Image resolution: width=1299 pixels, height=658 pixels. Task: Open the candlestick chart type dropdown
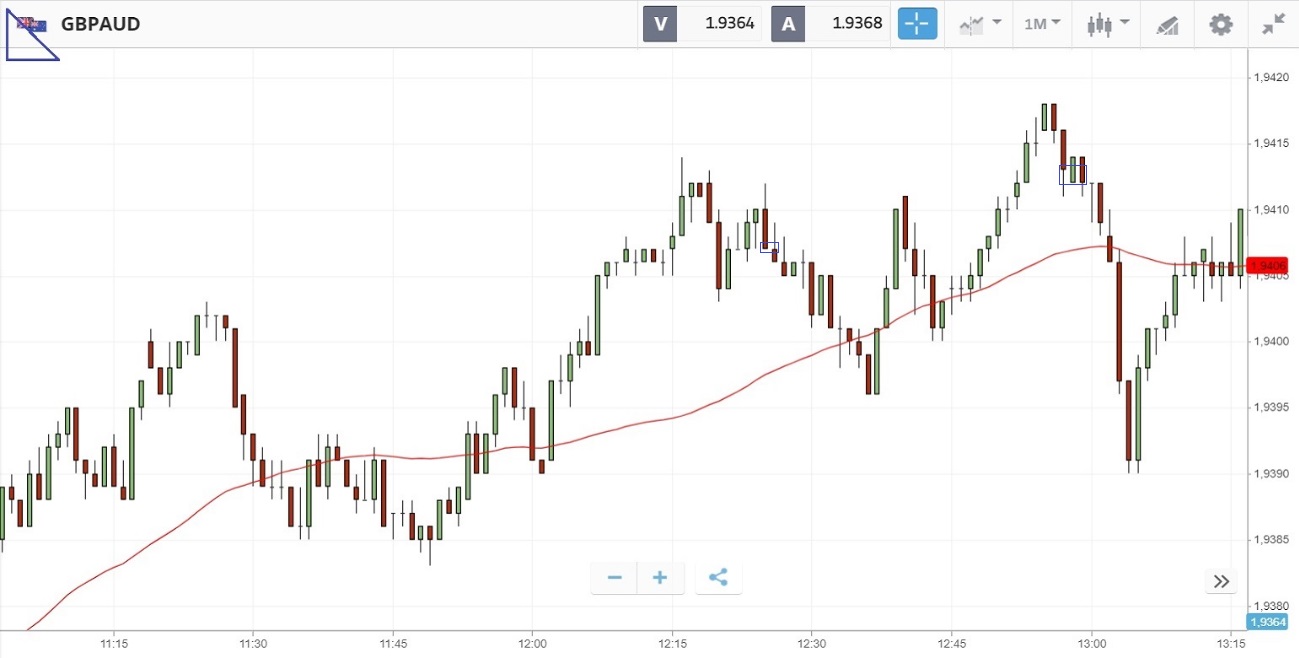(1109, 24)
